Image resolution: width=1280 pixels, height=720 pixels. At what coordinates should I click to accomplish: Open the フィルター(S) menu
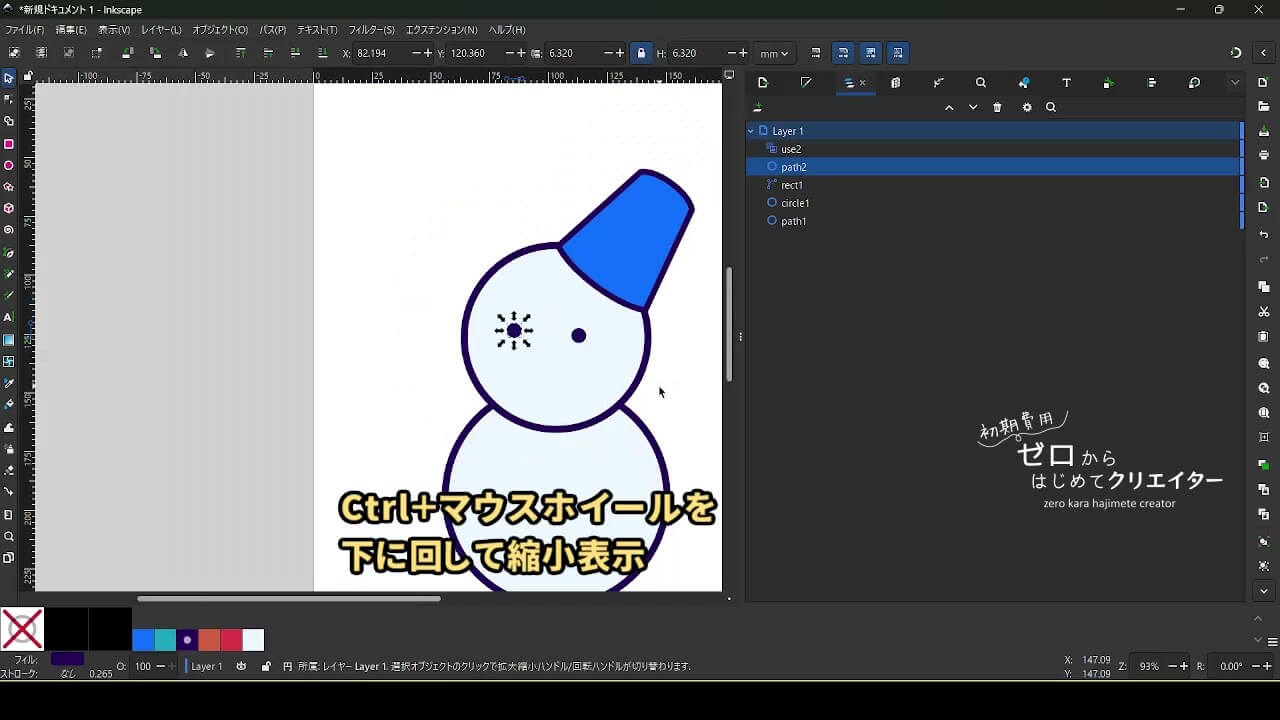[x=371, y=30]
